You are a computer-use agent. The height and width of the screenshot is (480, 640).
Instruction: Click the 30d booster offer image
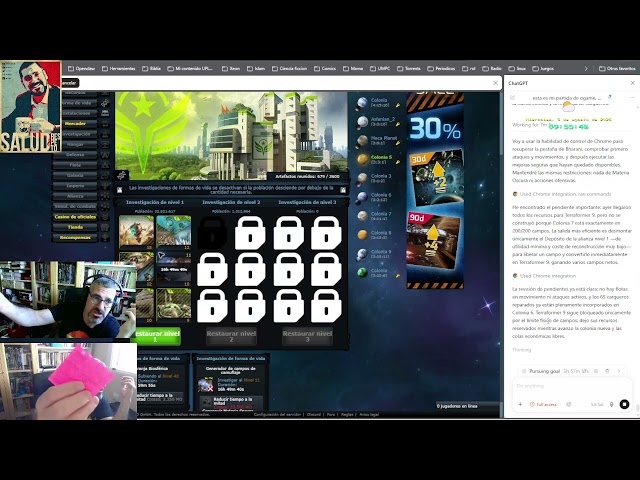pos(436,177)
